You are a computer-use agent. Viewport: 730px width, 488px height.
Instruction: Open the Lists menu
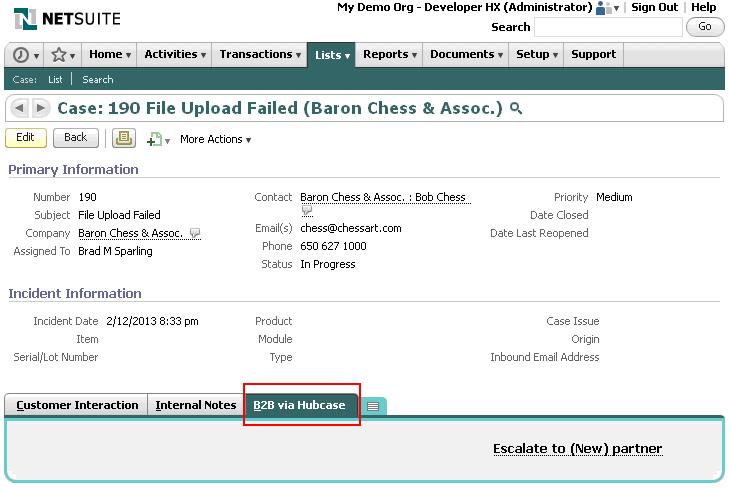point(331,55)
